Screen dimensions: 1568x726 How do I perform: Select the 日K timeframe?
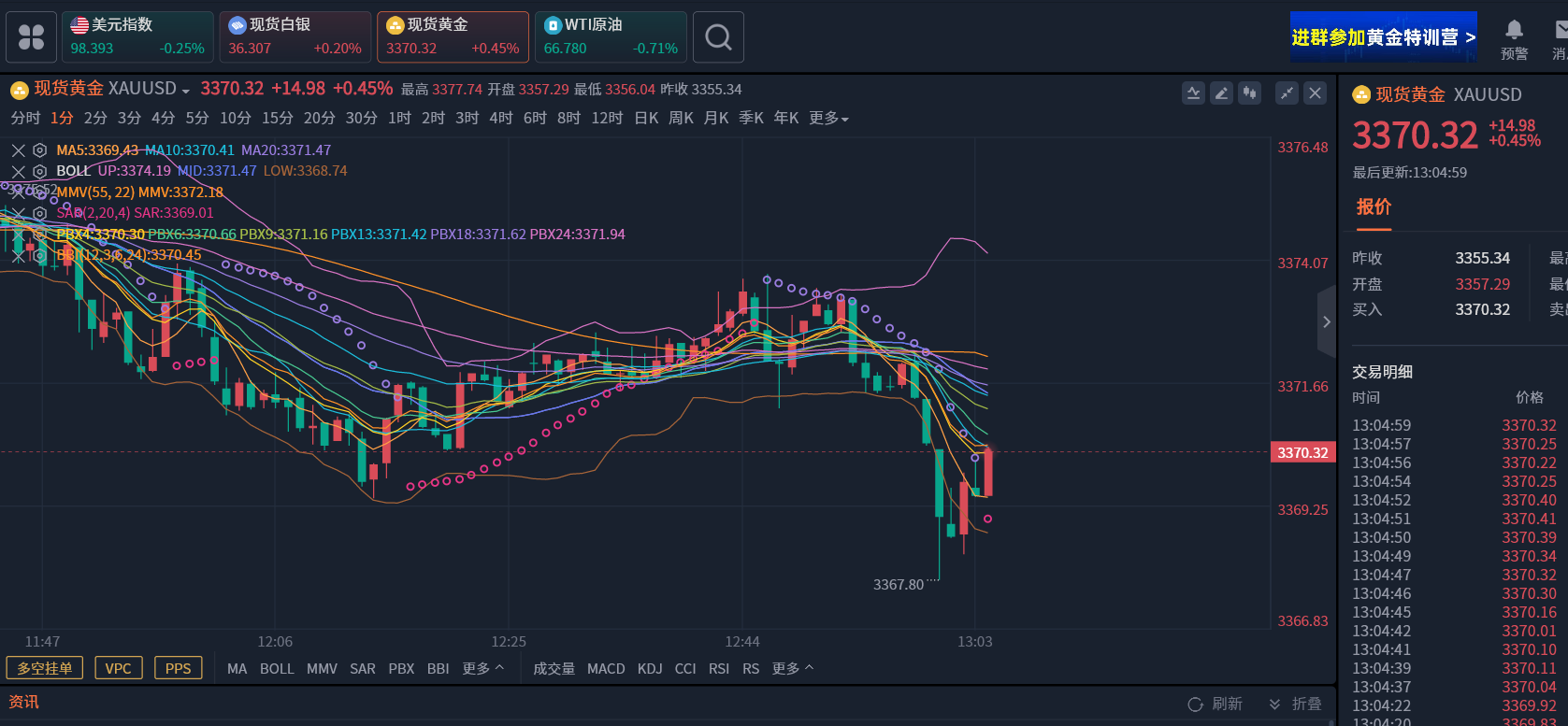[x=646, y=118]
